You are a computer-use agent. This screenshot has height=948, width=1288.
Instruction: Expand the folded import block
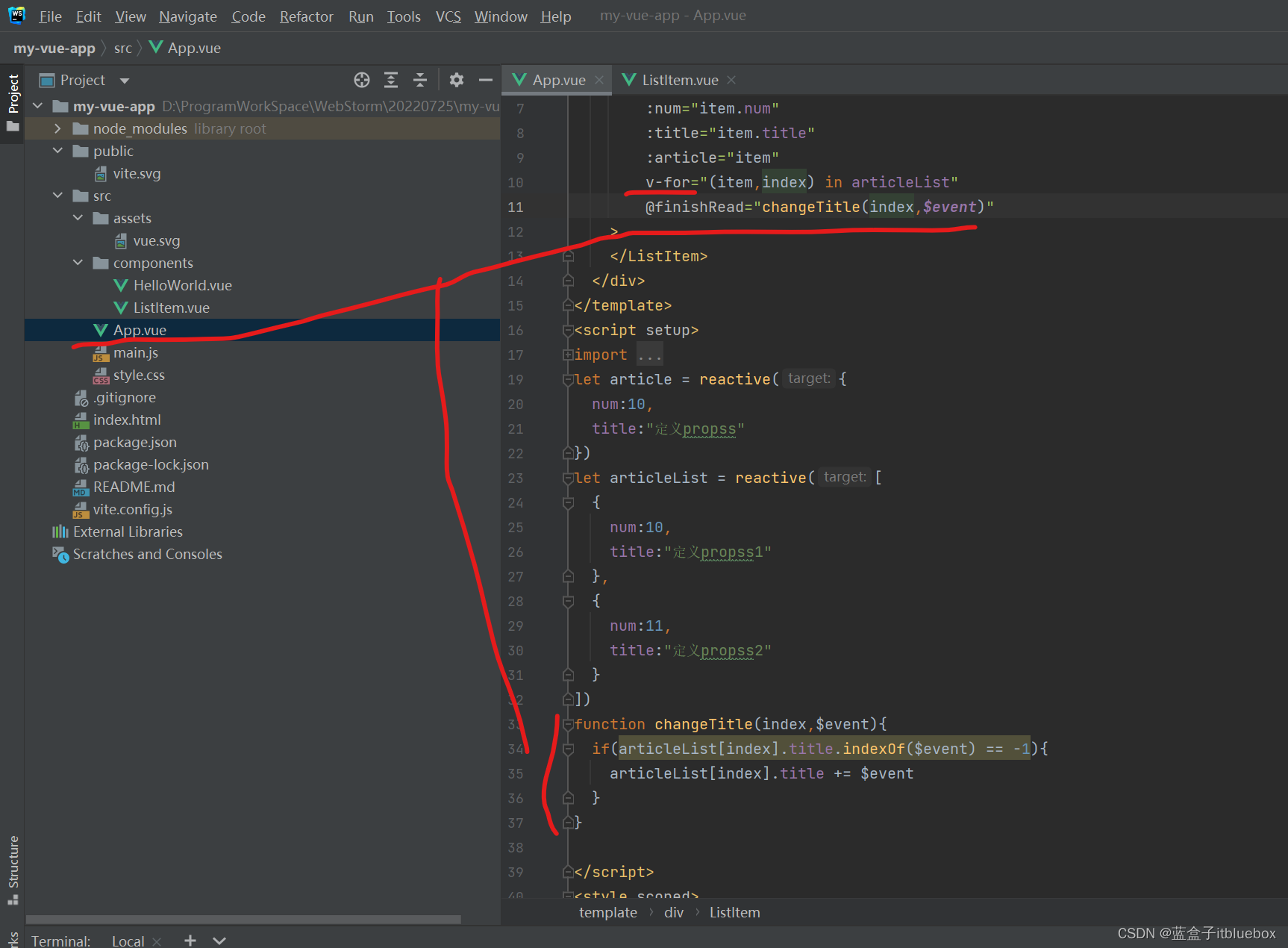coord(568,355)
